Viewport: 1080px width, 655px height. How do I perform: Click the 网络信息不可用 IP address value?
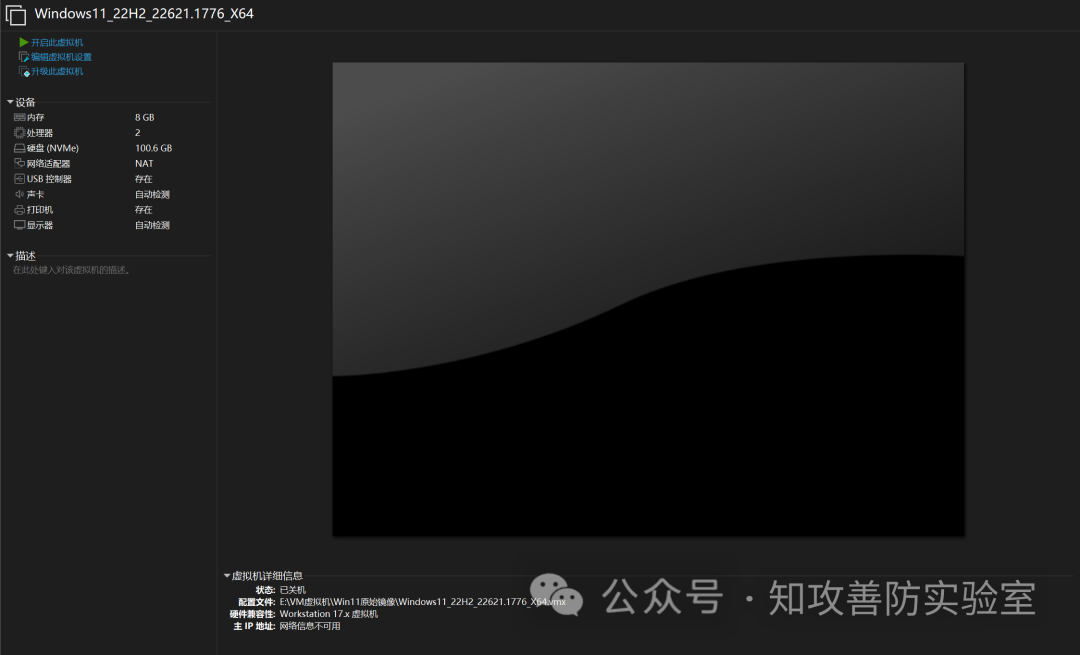(x=310, y=626)
